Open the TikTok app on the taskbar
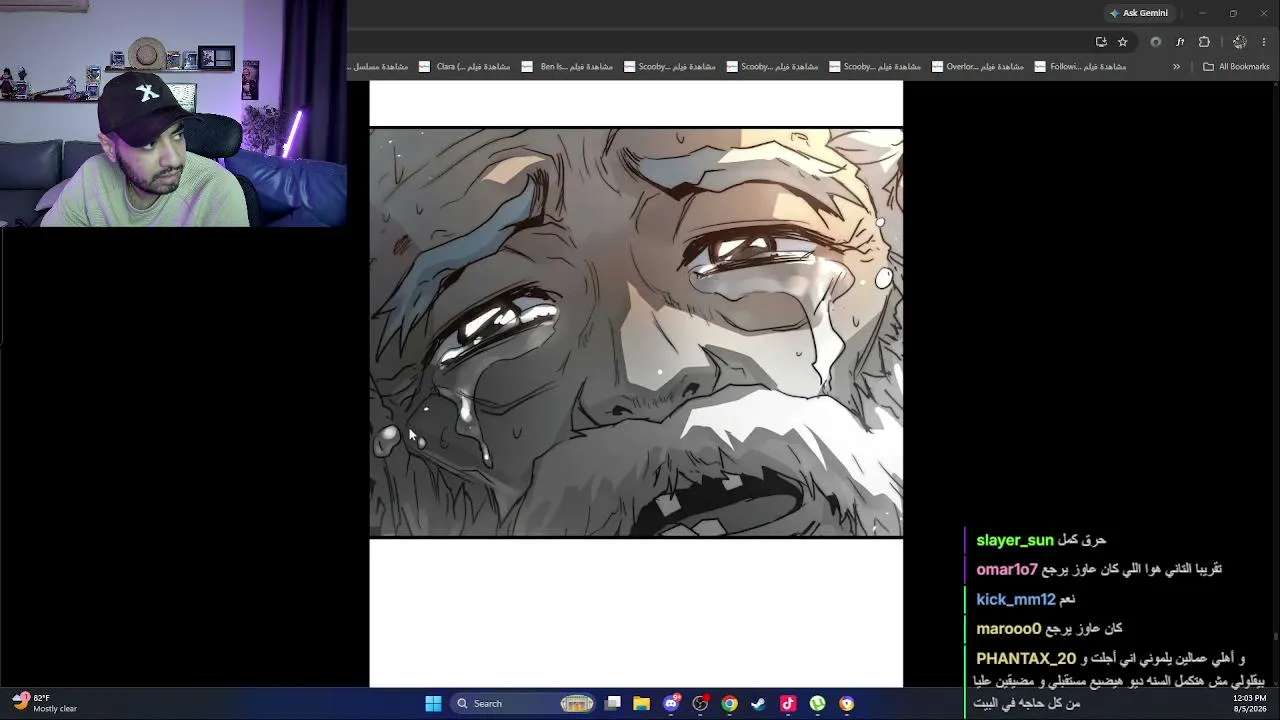This screenshot has width=1280, height=720. click(x=788, y=704)
